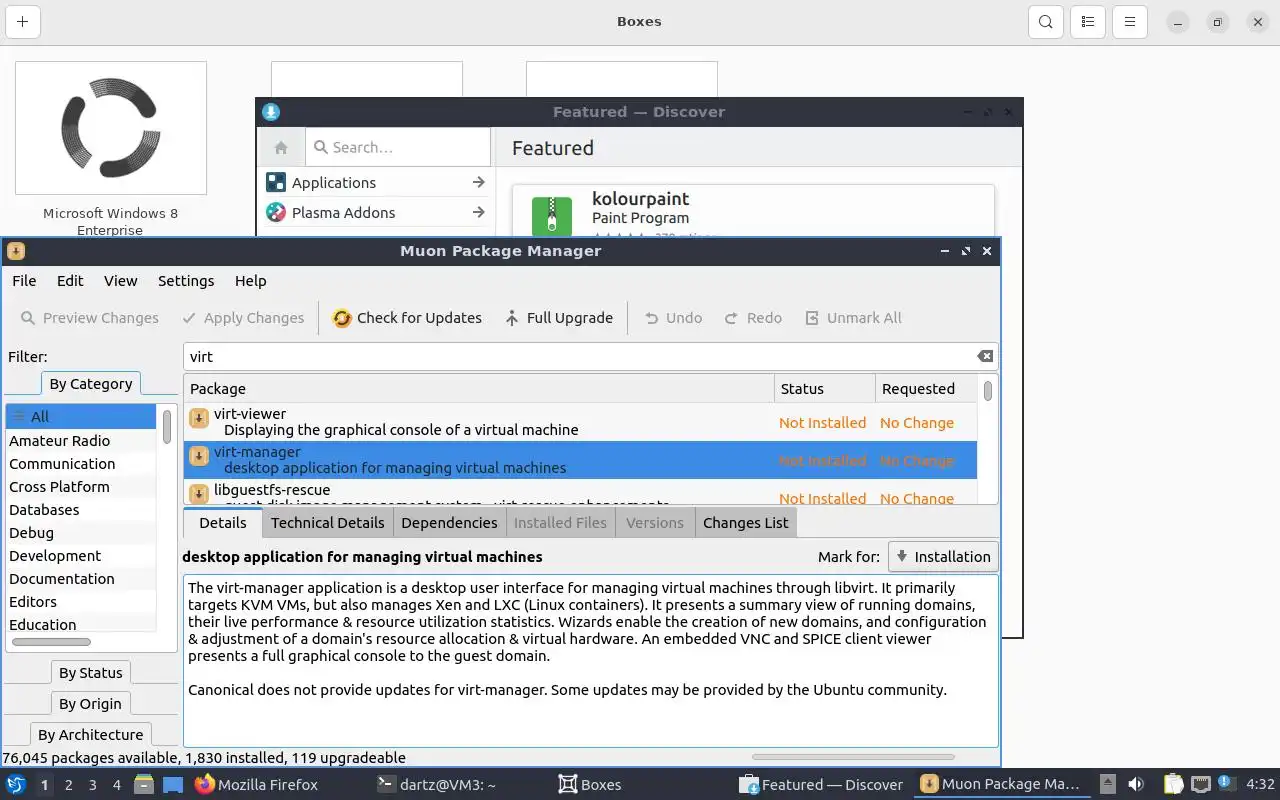Click Preview Changes toolbar button
Image resolution: width=1280 pixels, height=800 pixels.
pyautogui.click(x=90, y=318)
